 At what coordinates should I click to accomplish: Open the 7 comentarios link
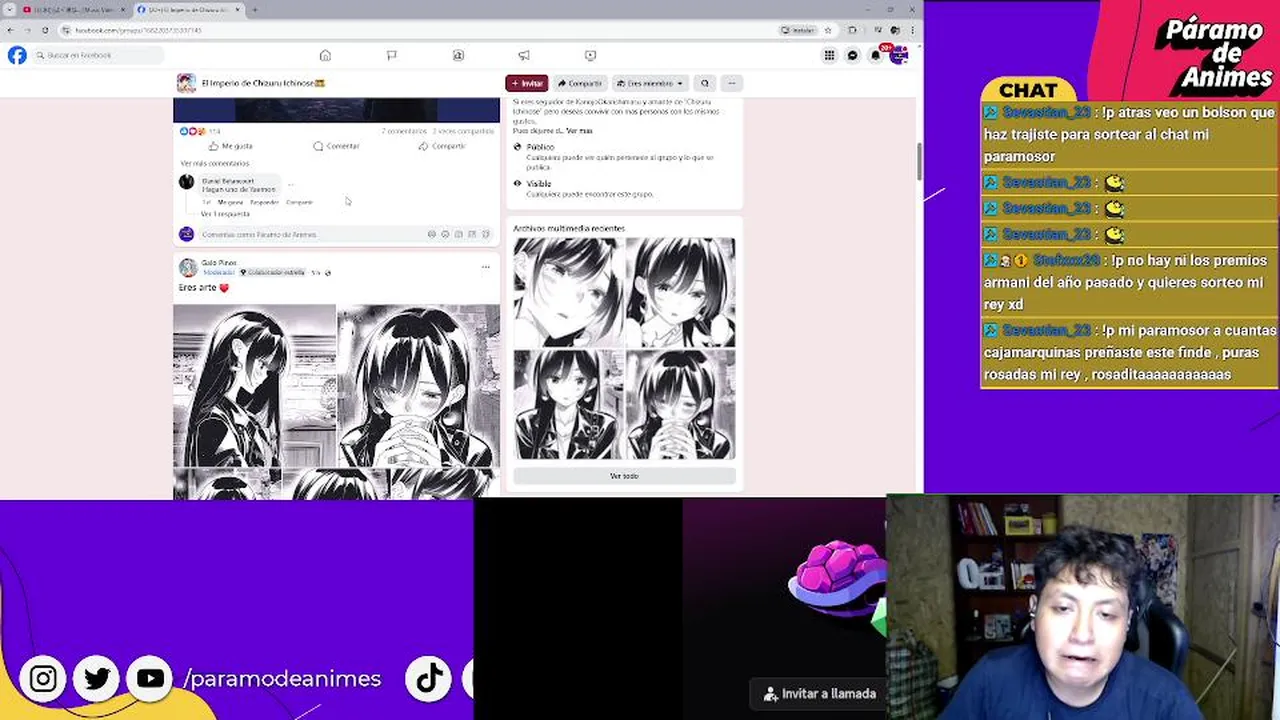coord(403,131)
